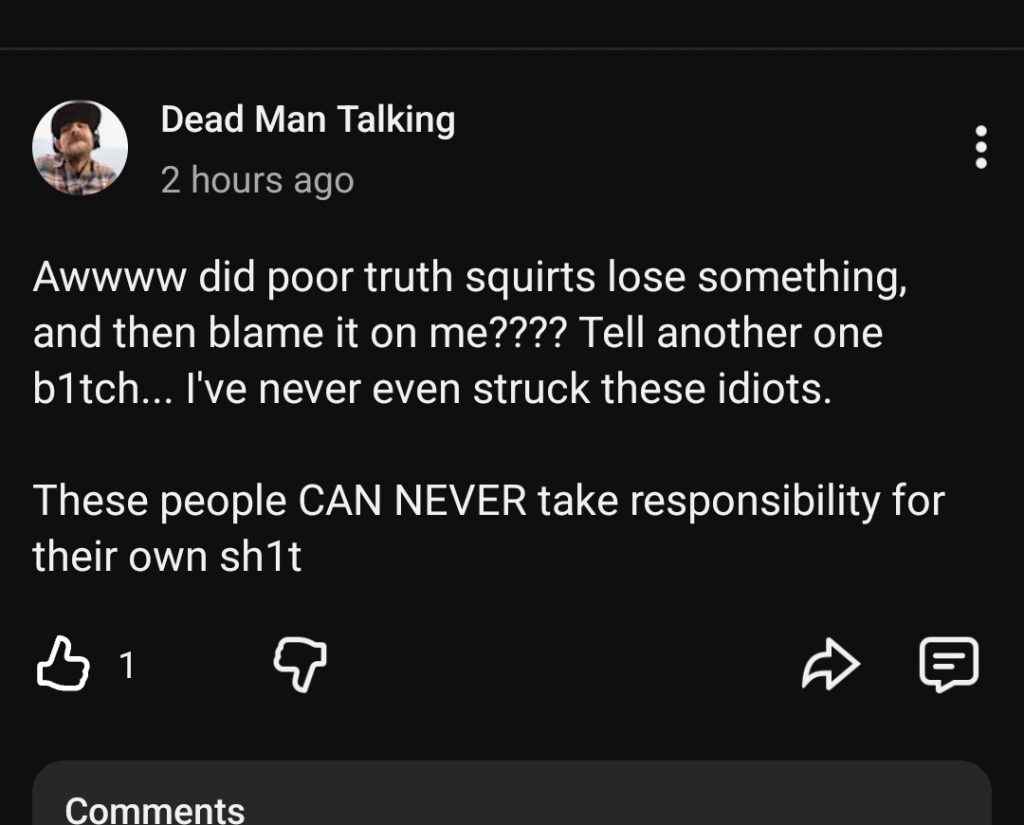Tap the last line their own sh1t
The height and width of the screenshot is (825, 1024).
(x=167, y=557)
